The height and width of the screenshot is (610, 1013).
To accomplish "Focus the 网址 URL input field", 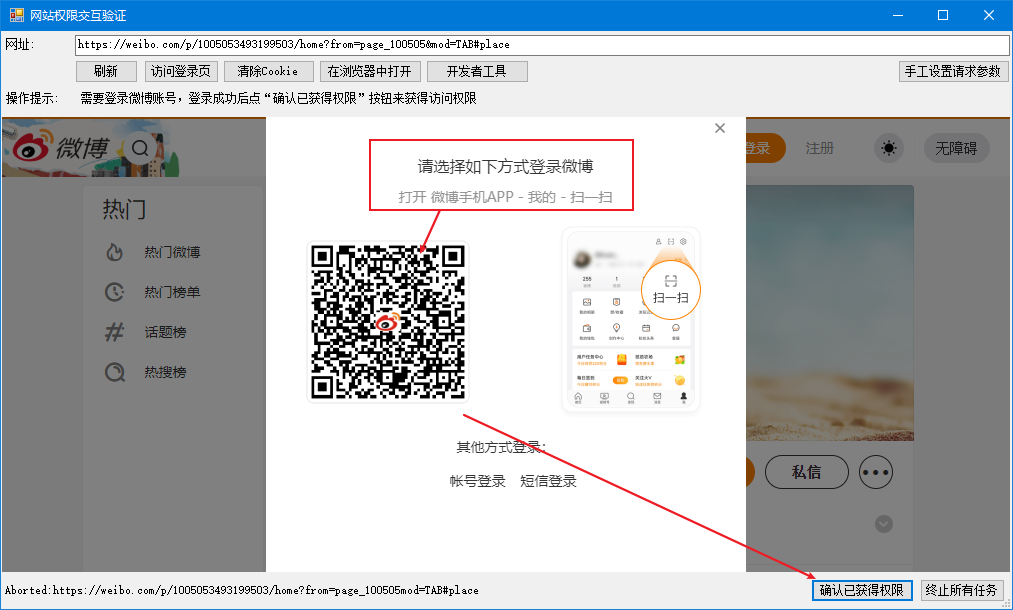I will (x=541, y=45).
